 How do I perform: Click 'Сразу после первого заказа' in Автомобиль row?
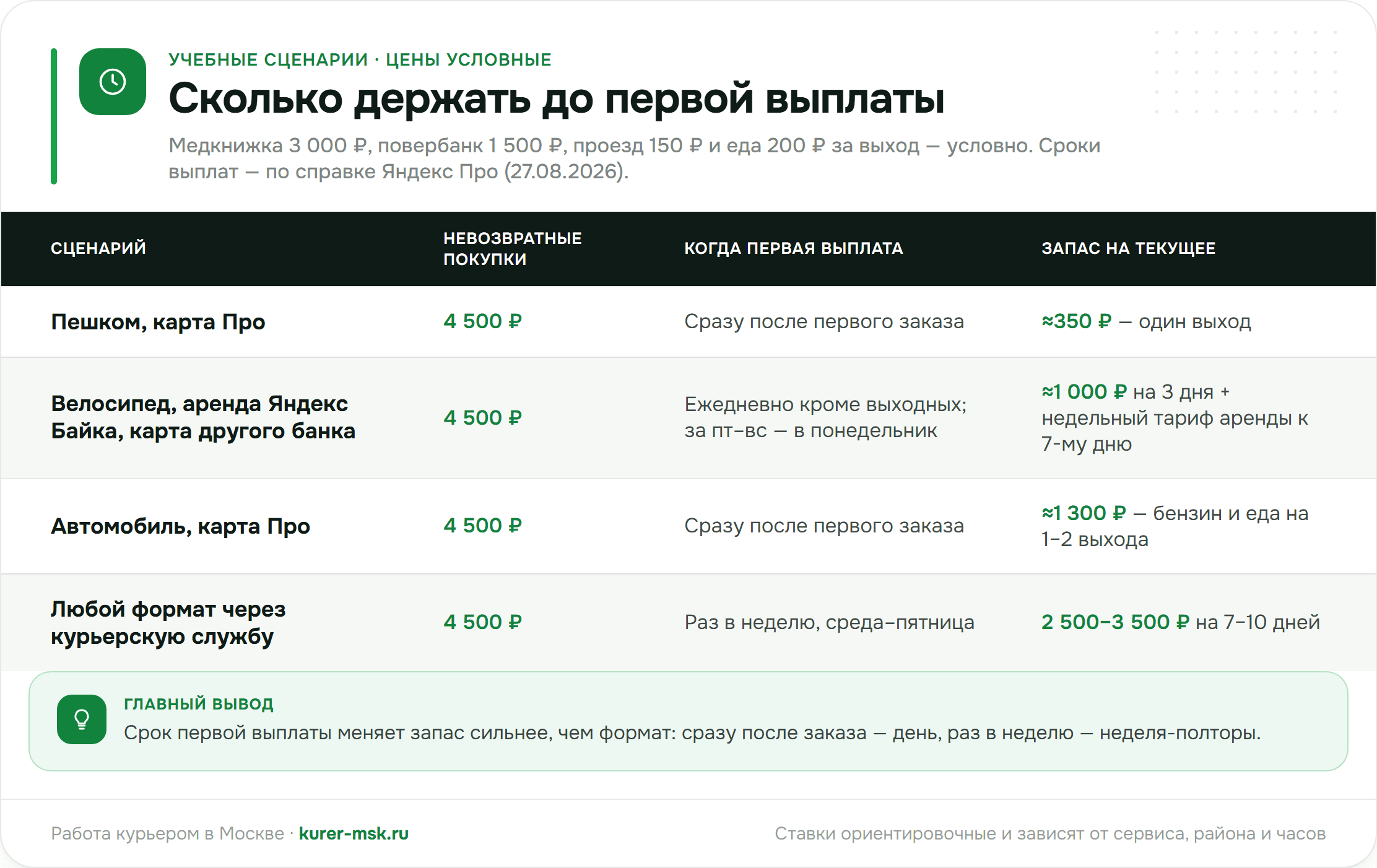(x=824, y=526)
